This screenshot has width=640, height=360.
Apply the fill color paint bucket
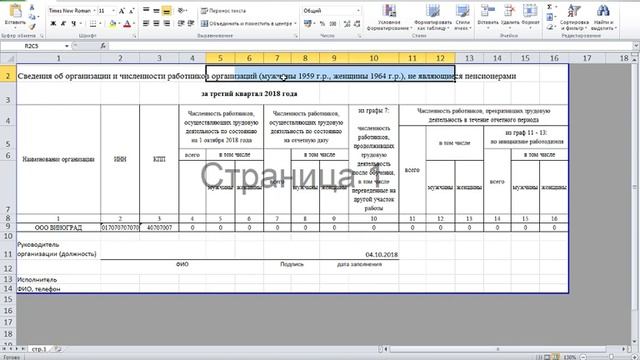(x=113, y=24)
